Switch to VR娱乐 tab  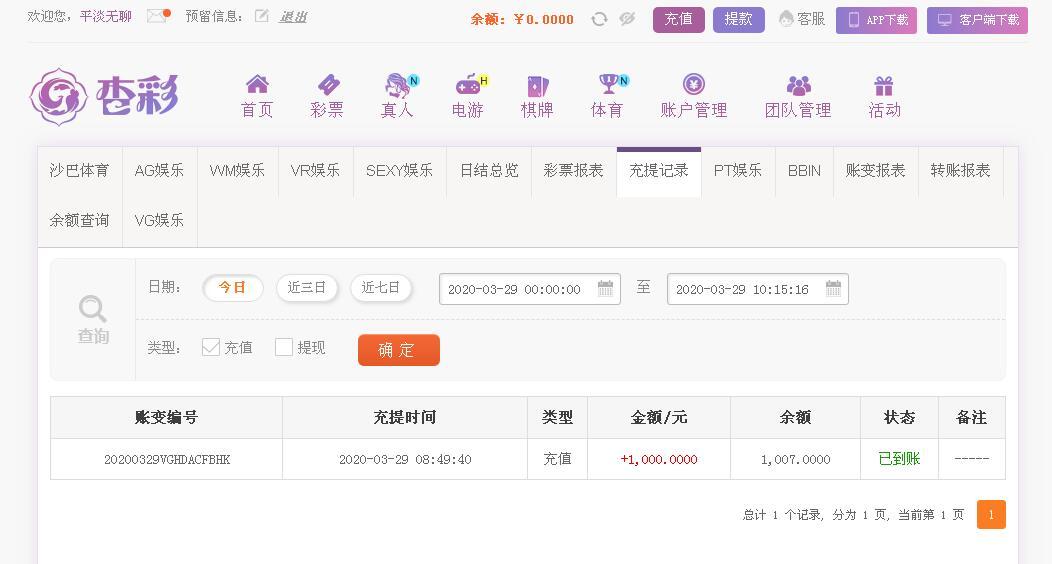[x=315, y=171]
